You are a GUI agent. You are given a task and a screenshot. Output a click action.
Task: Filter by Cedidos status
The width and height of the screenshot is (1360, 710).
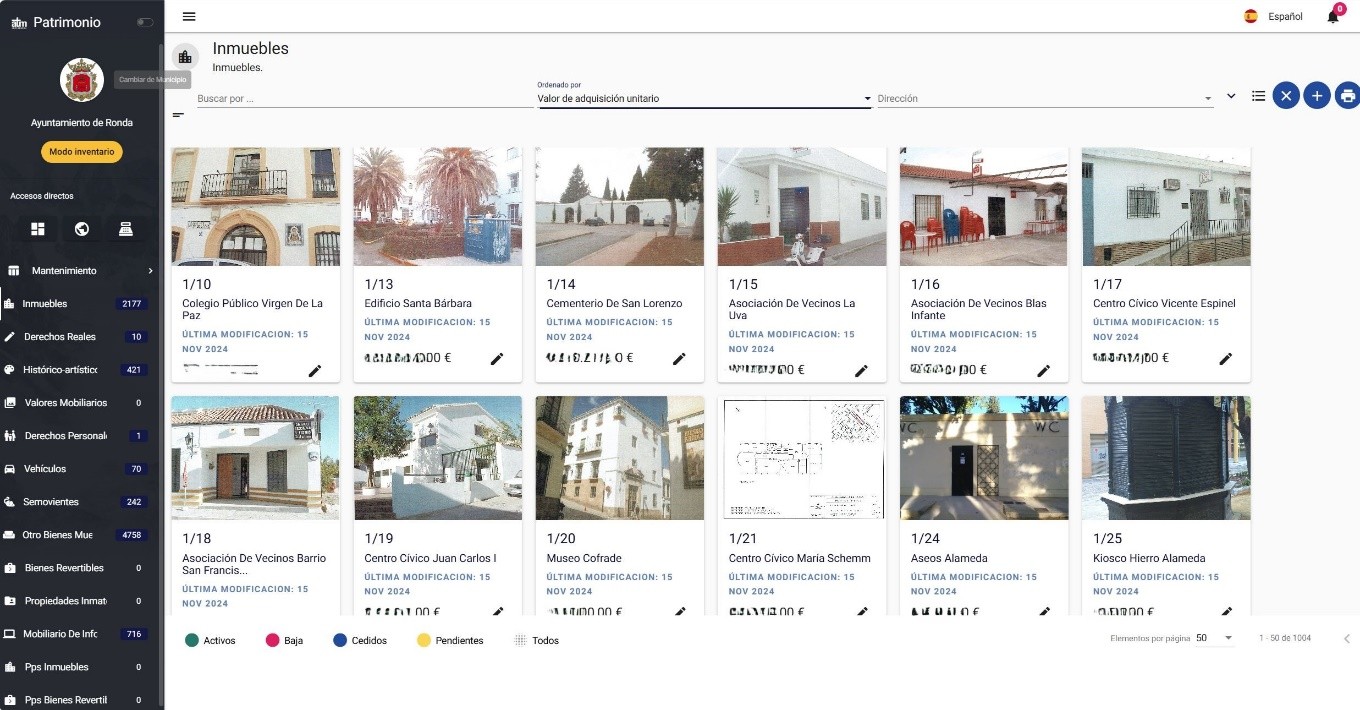click(x=359, y=640)
